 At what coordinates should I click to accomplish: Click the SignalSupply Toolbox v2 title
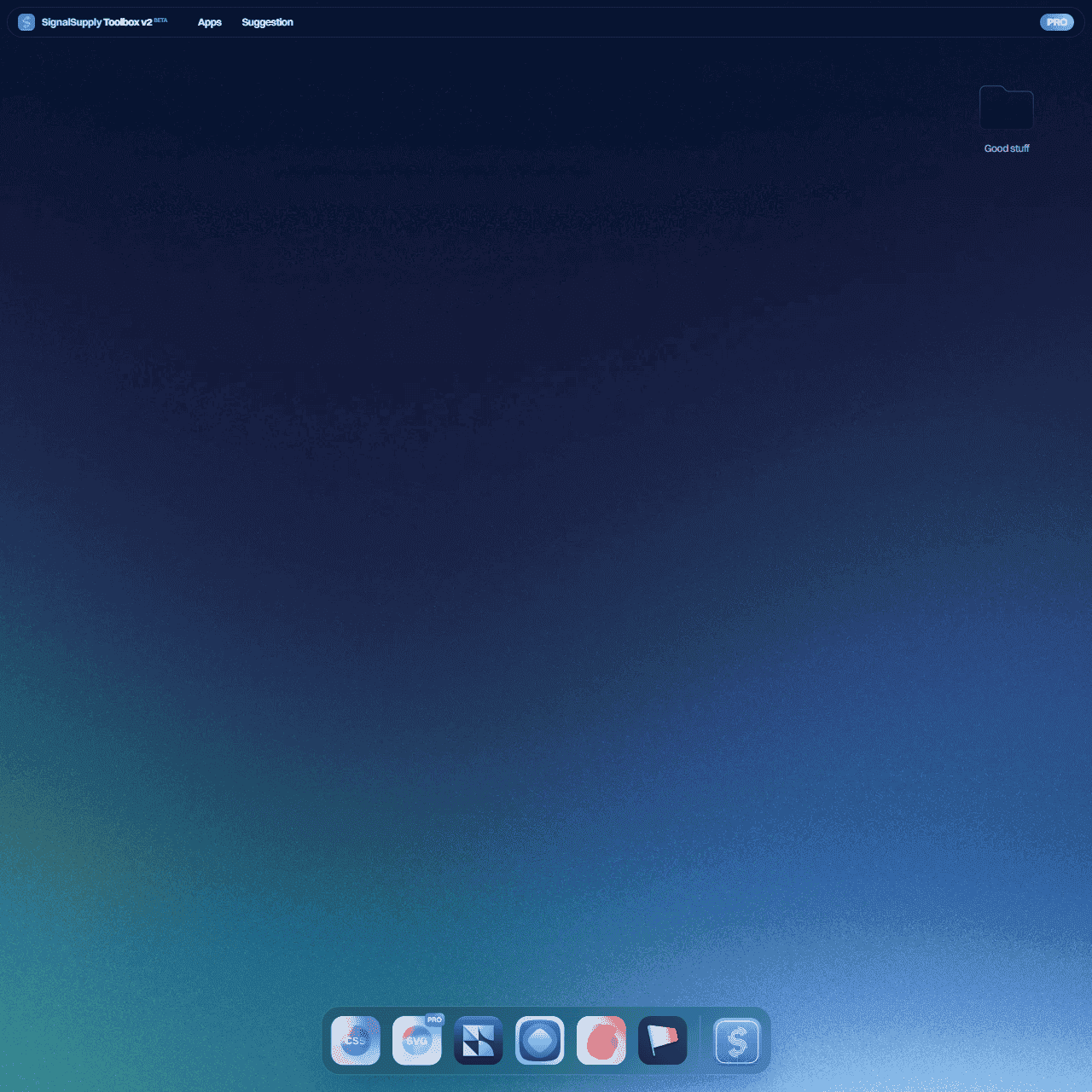[96, 22]
